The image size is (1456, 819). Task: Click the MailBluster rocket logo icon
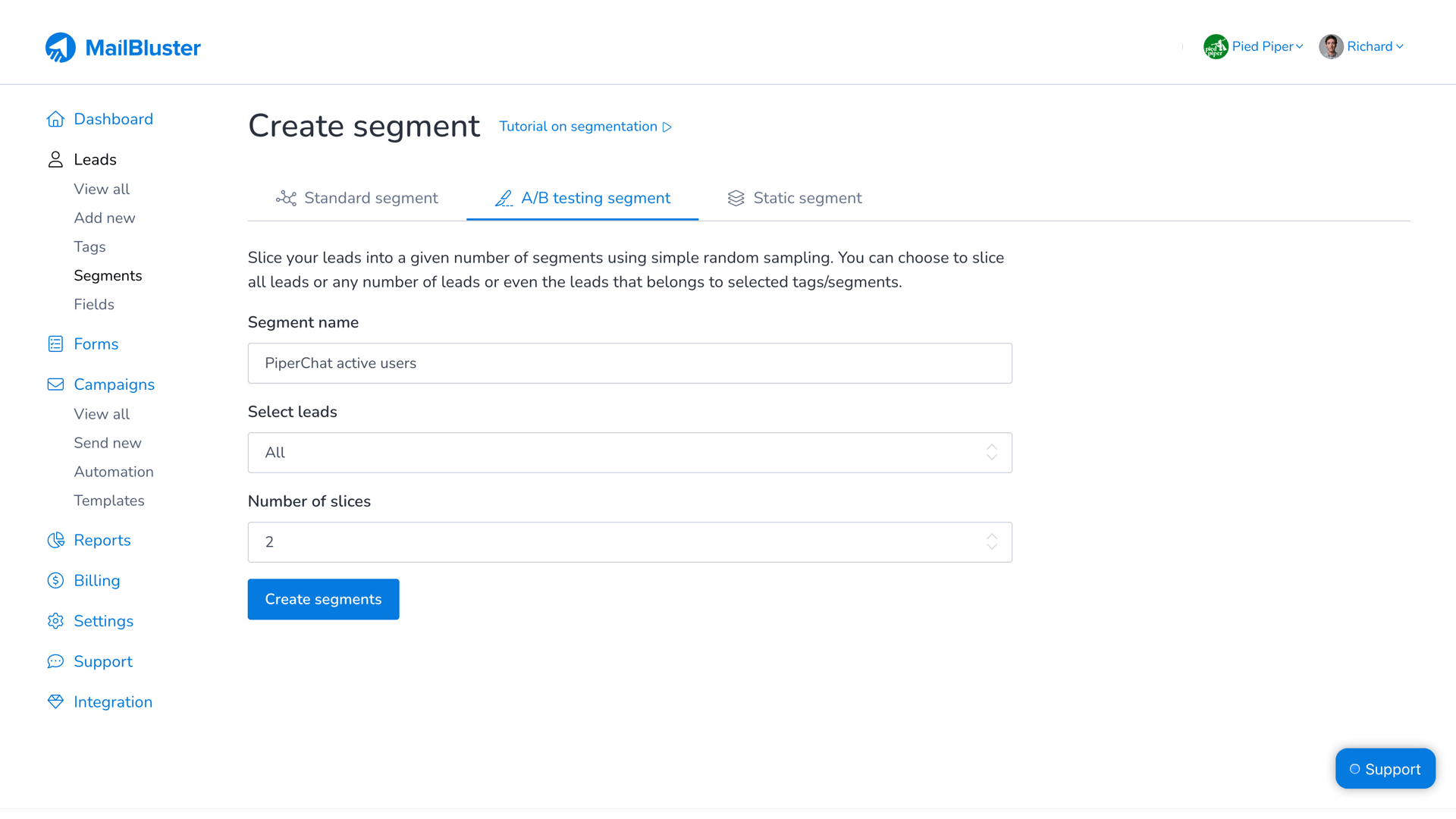tap(61, 48)
